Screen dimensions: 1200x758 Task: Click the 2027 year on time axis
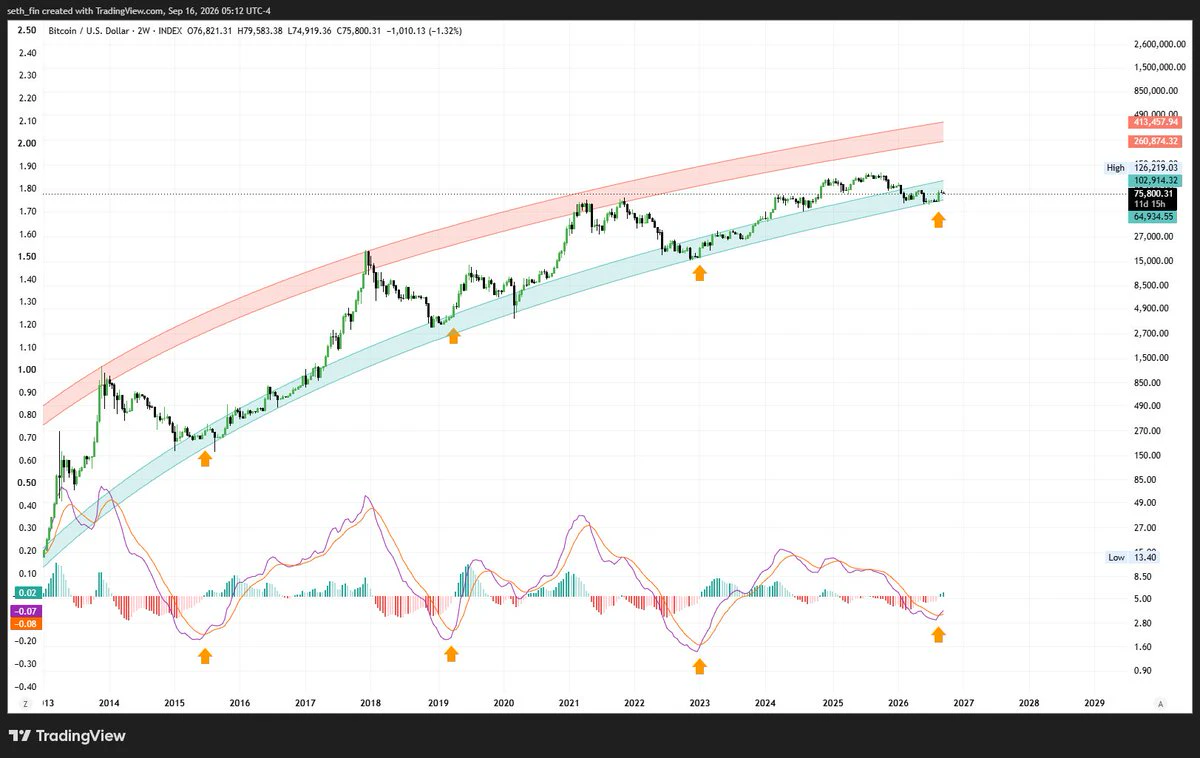[963, 703]
